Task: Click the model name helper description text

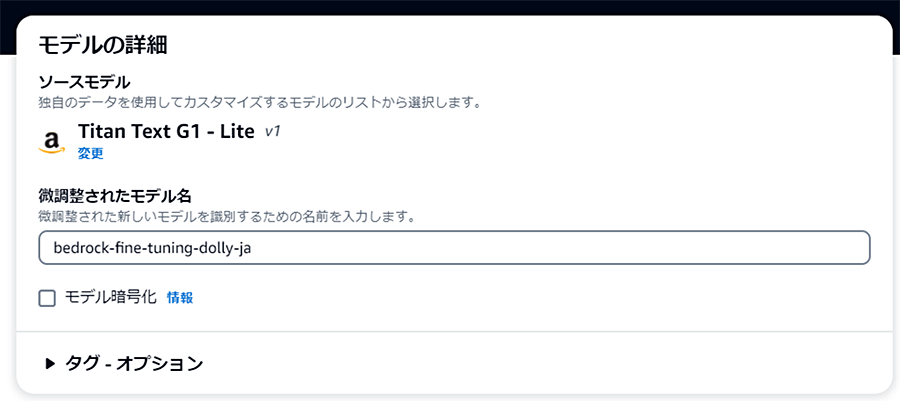Action: 227,217
